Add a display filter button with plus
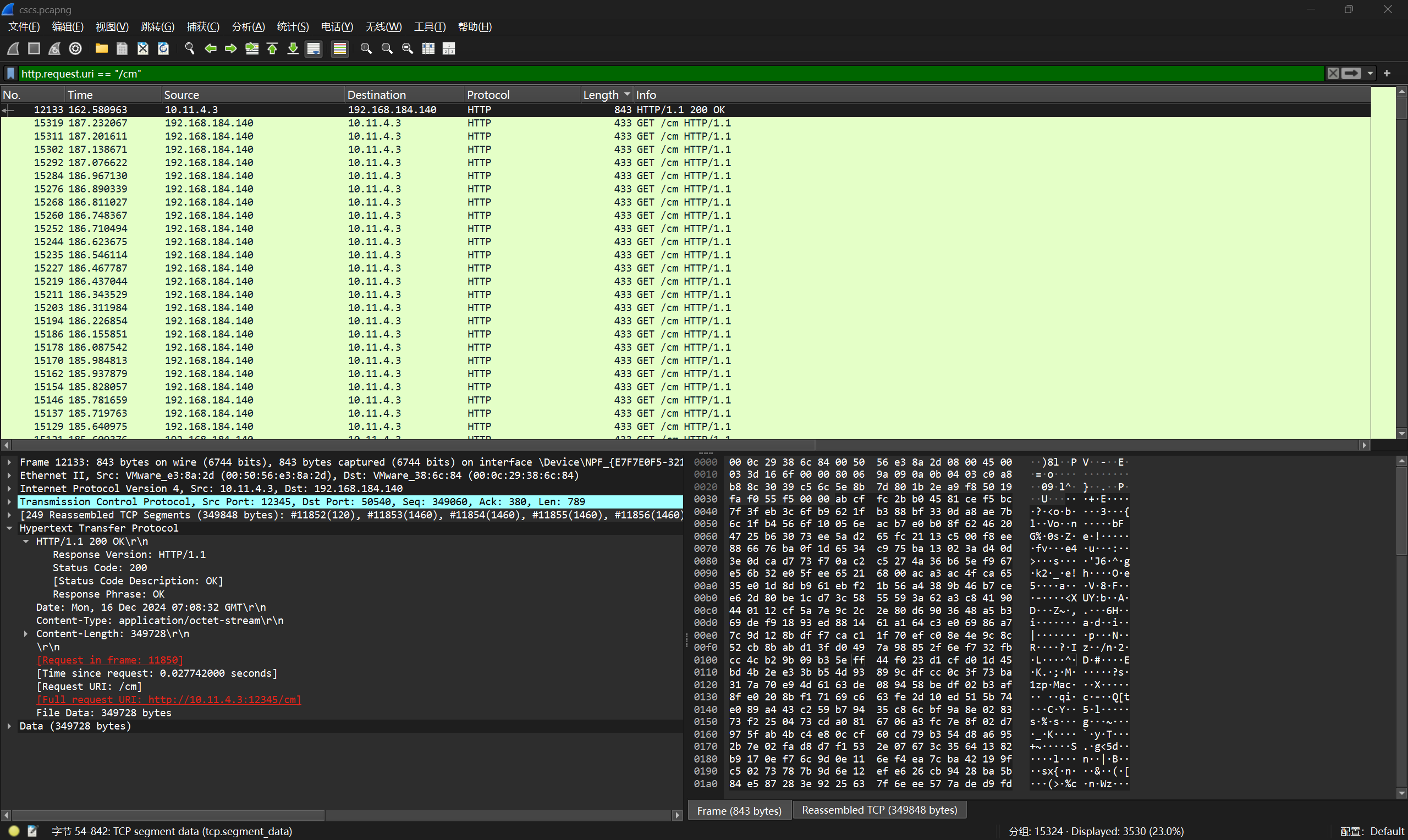The height and width of the screenshot is (840, 1408). coord(1387,73)
